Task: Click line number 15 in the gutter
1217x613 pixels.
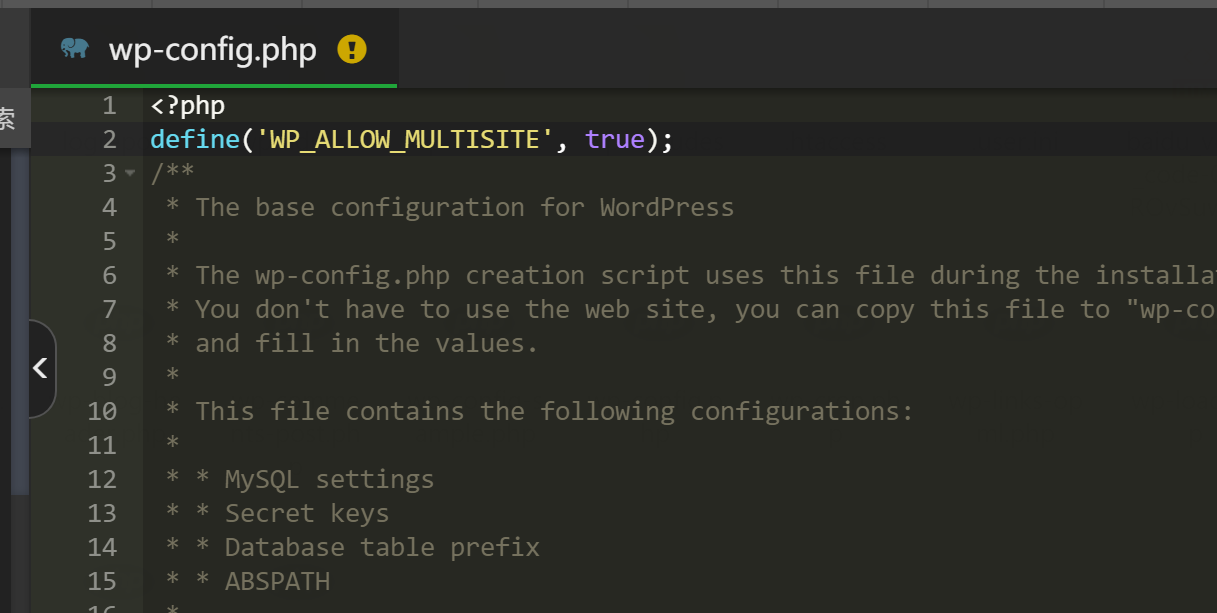Action: [x=102, y=581]
